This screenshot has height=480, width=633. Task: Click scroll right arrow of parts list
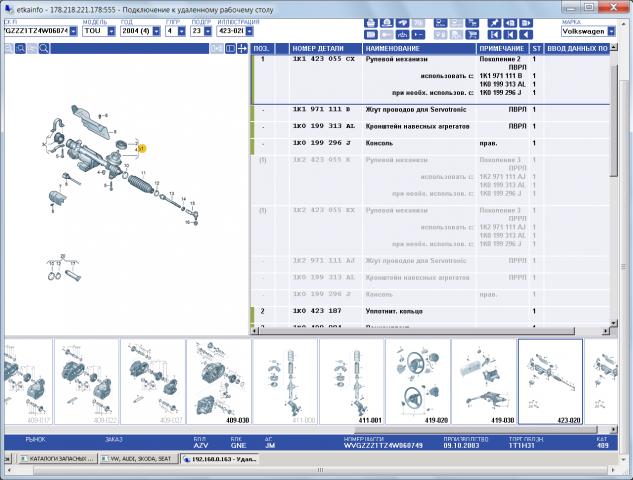pos(606,331)
